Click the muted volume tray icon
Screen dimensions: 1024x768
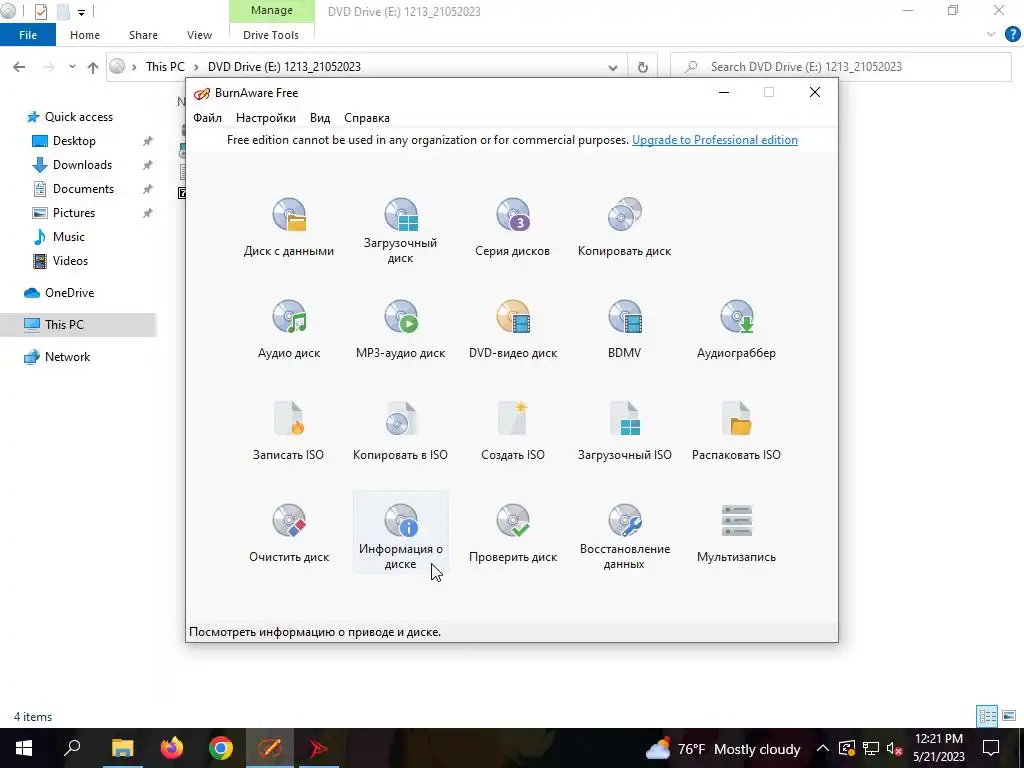(894, 749)
